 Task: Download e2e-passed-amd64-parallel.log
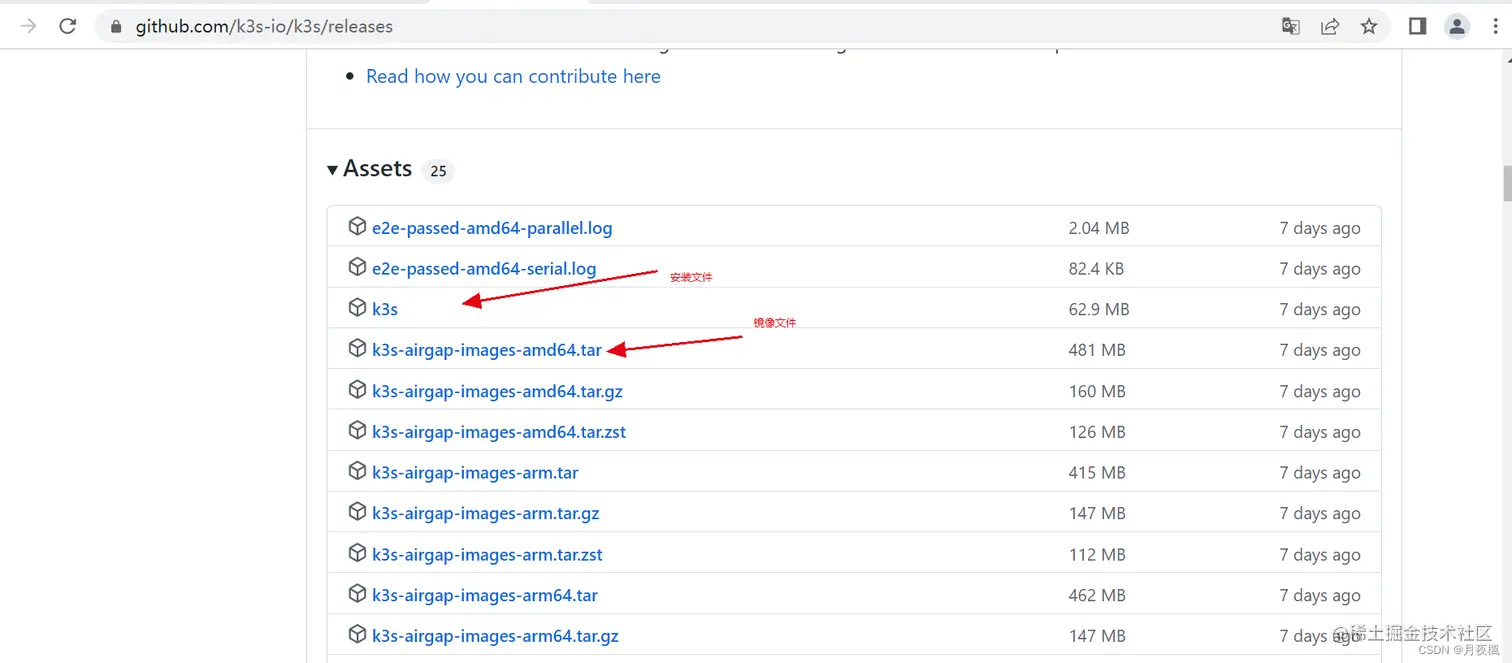tap(492, 228)
